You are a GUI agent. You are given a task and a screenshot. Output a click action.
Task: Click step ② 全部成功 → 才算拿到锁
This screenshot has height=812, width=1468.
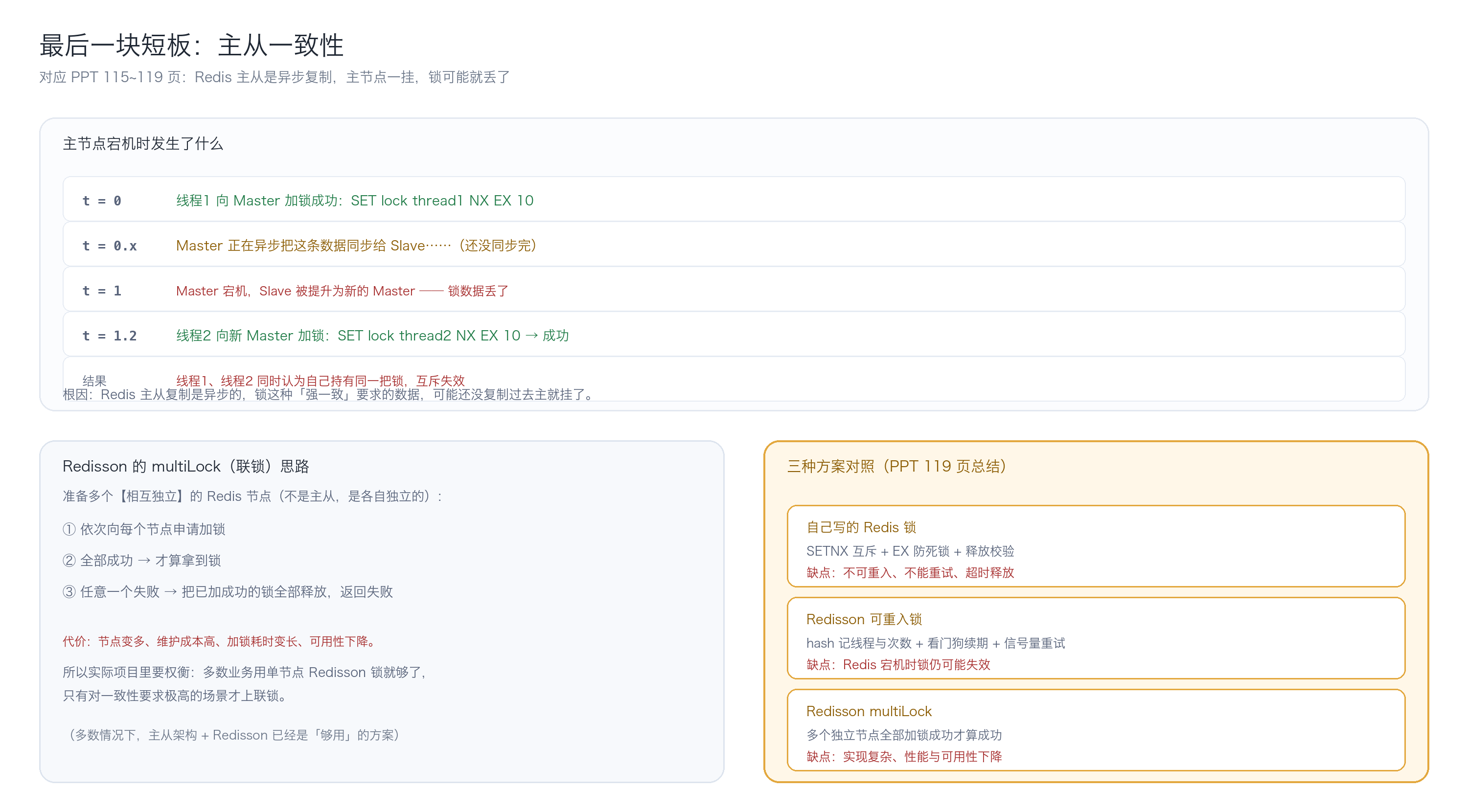[142, 561]
